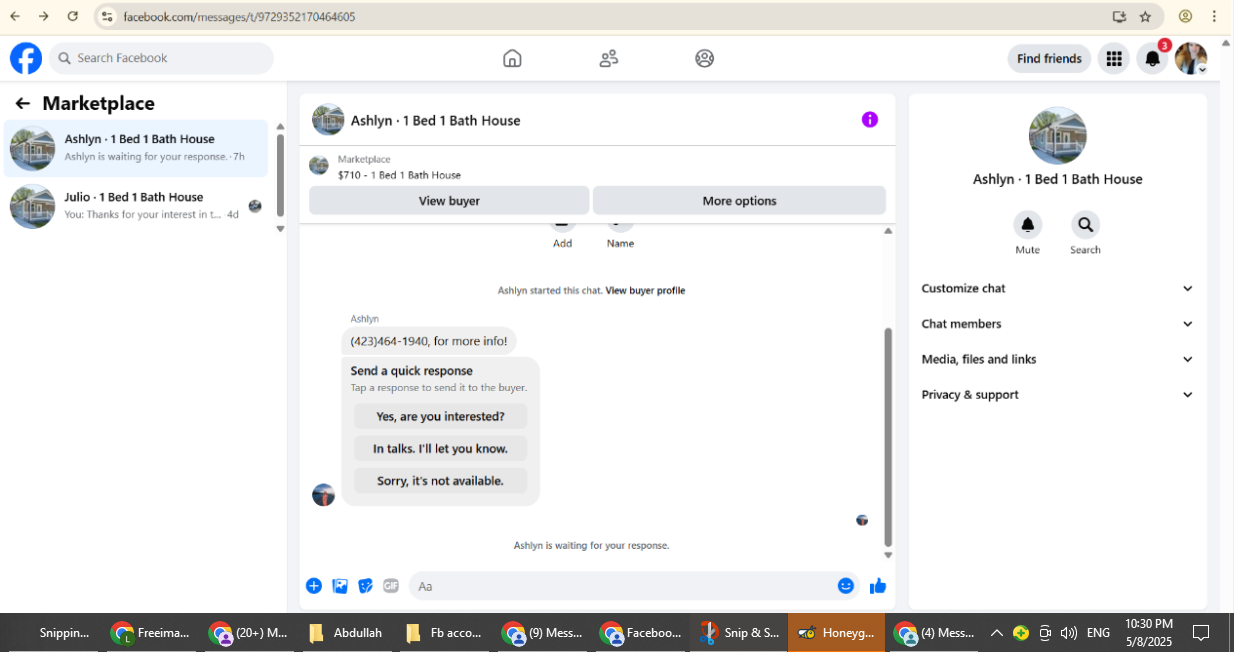This screenshot has height=652, width=1234.
Task: Send quick response 'Yes, are you interested?'
Action: pos(440,416)
